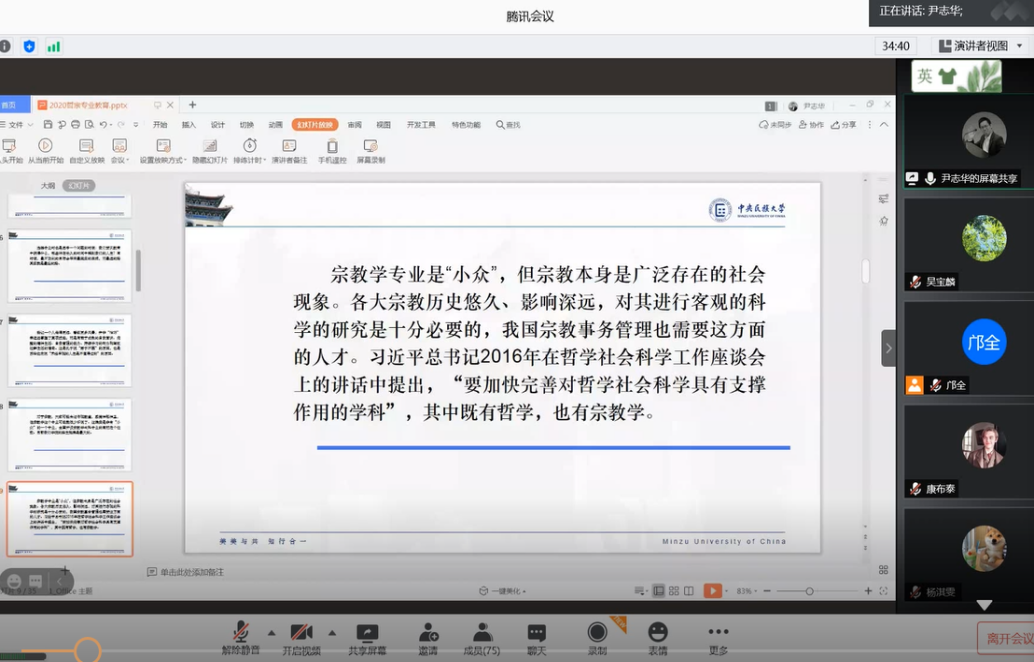
Task: Turn on camera with 开启视频 button
Action: (x=301, y=637)
